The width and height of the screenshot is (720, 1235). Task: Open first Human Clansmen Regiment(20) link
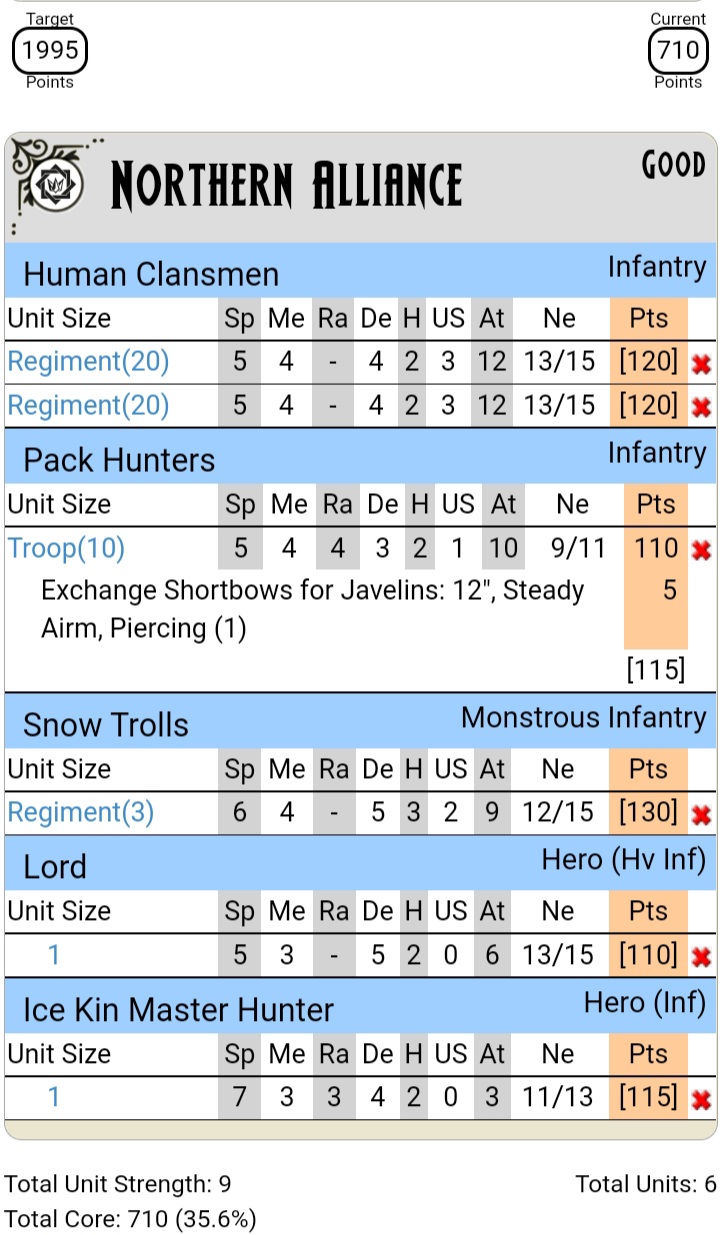pyautogui.click(x=88, y=362)
